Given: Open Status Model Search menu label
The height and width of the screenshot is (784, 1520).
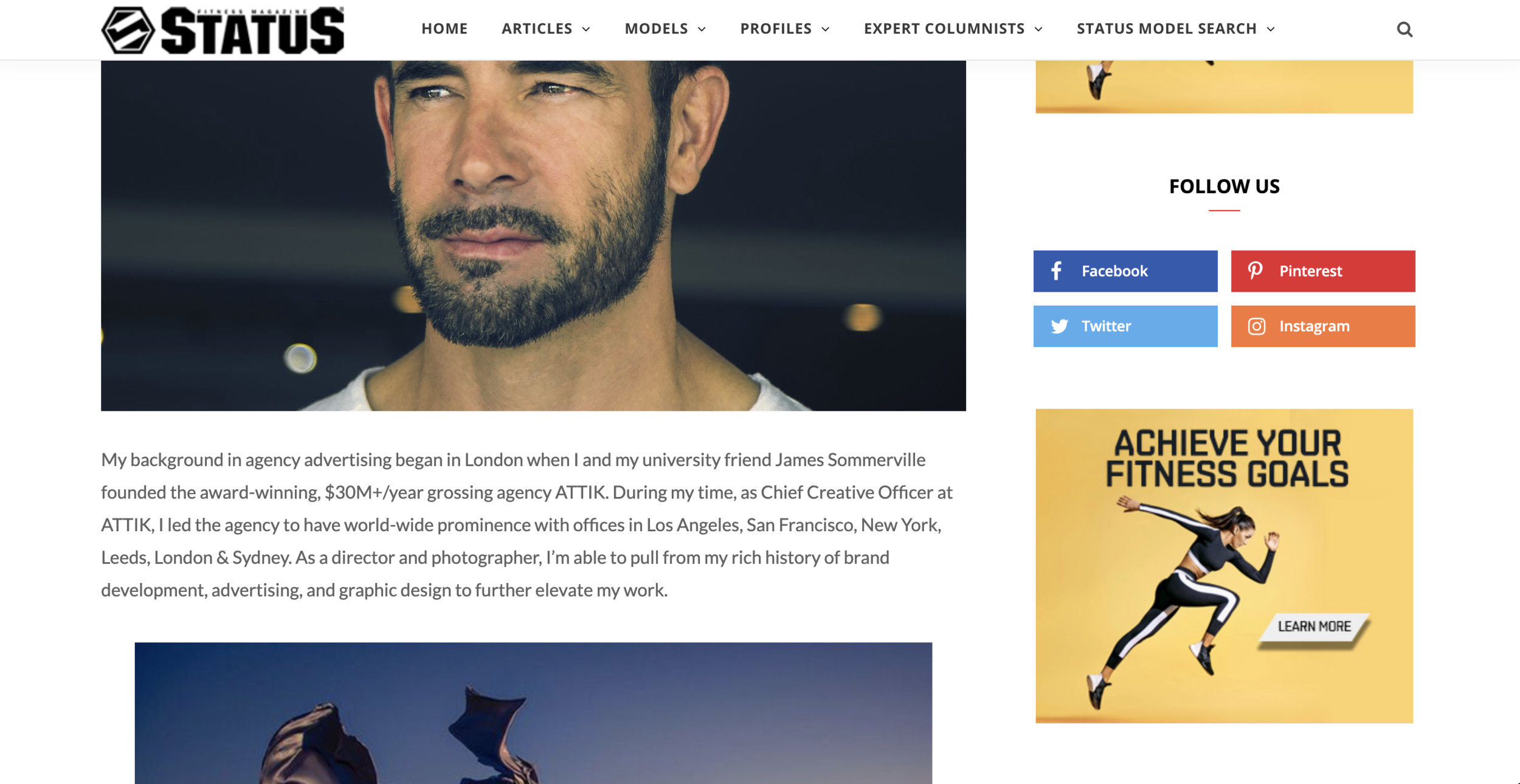Looking at the screenshot, I should coord(1167,29).
